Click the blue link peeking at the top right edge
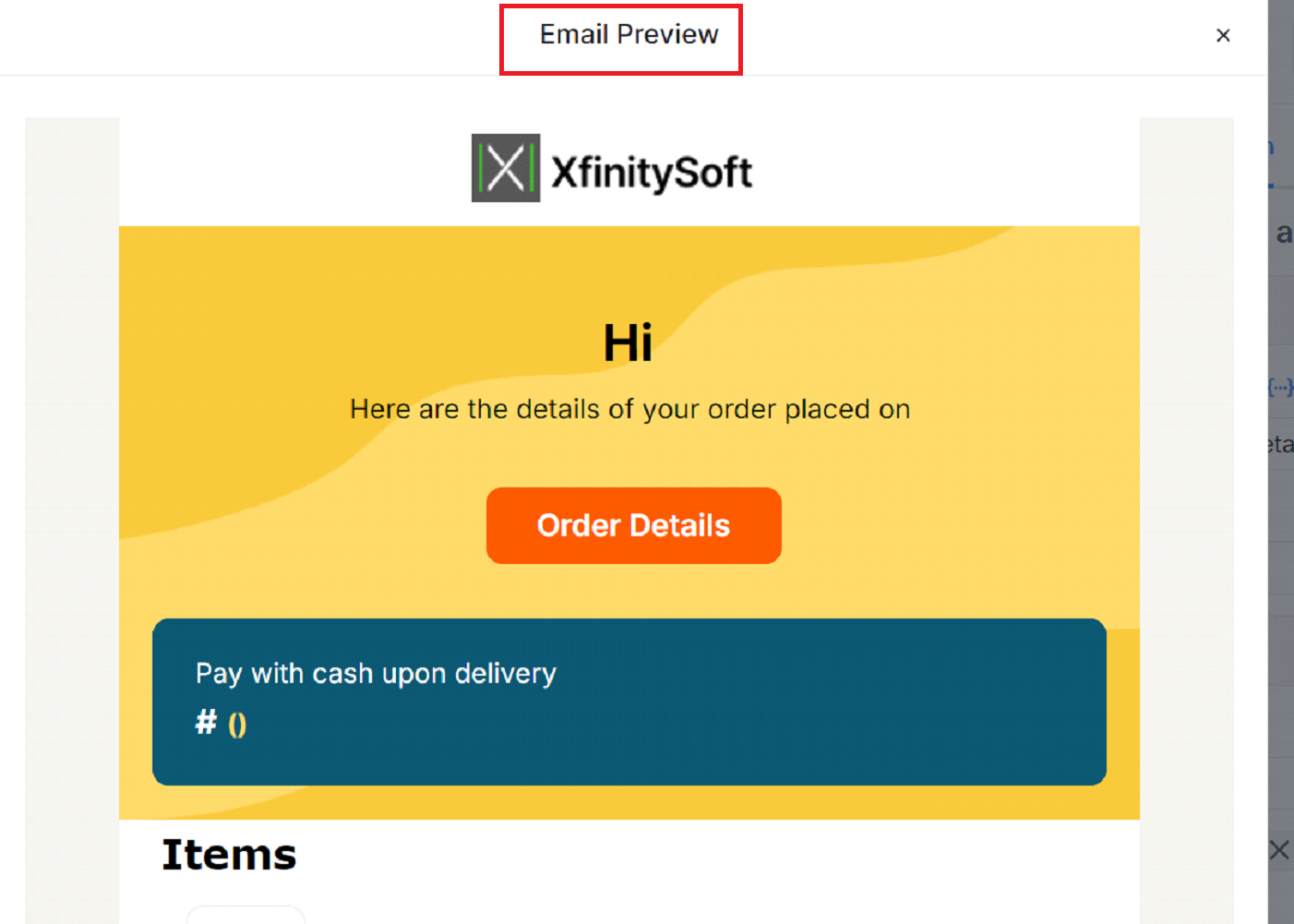 (x=1271, y=146)
